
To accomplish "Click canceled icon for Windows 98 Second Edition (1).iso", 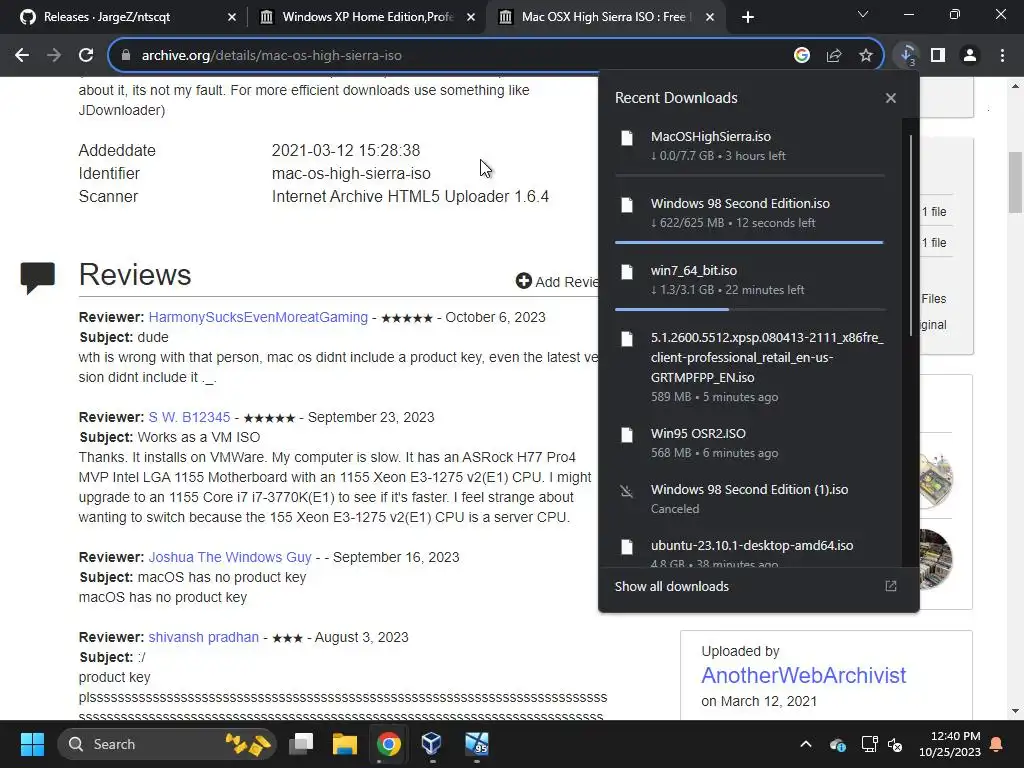I will pyautogui.click(x=627, y=491).
